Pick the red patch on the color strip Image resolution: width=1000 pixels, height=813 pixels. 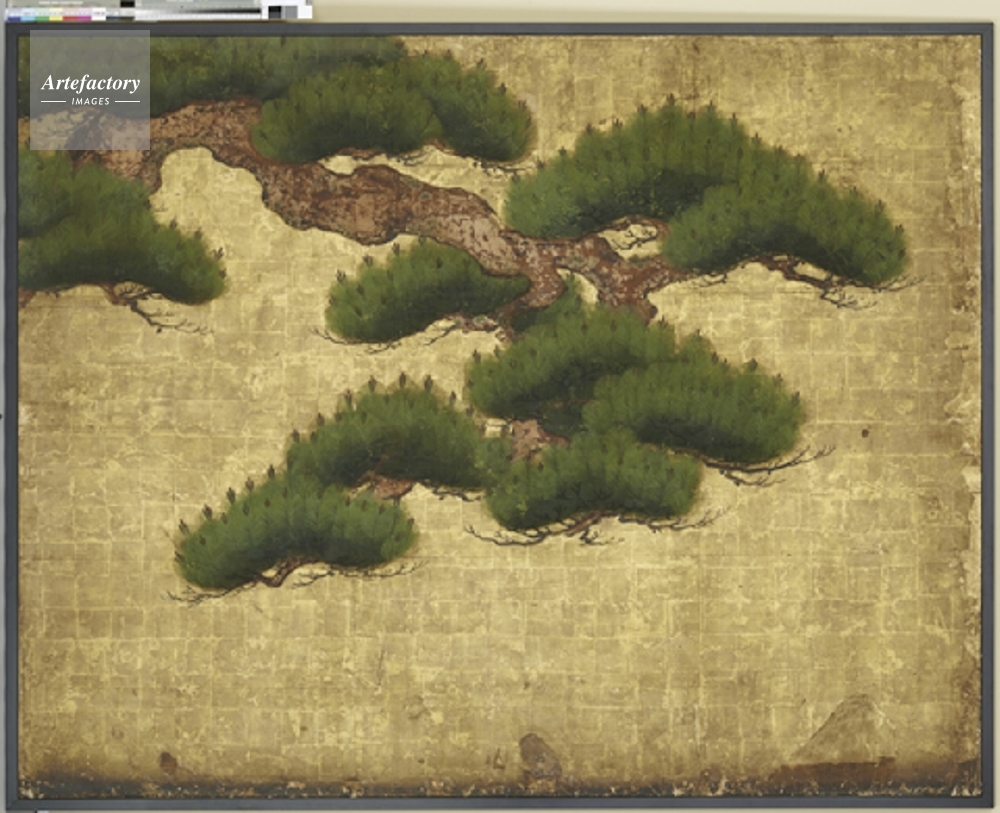(69, 17)
